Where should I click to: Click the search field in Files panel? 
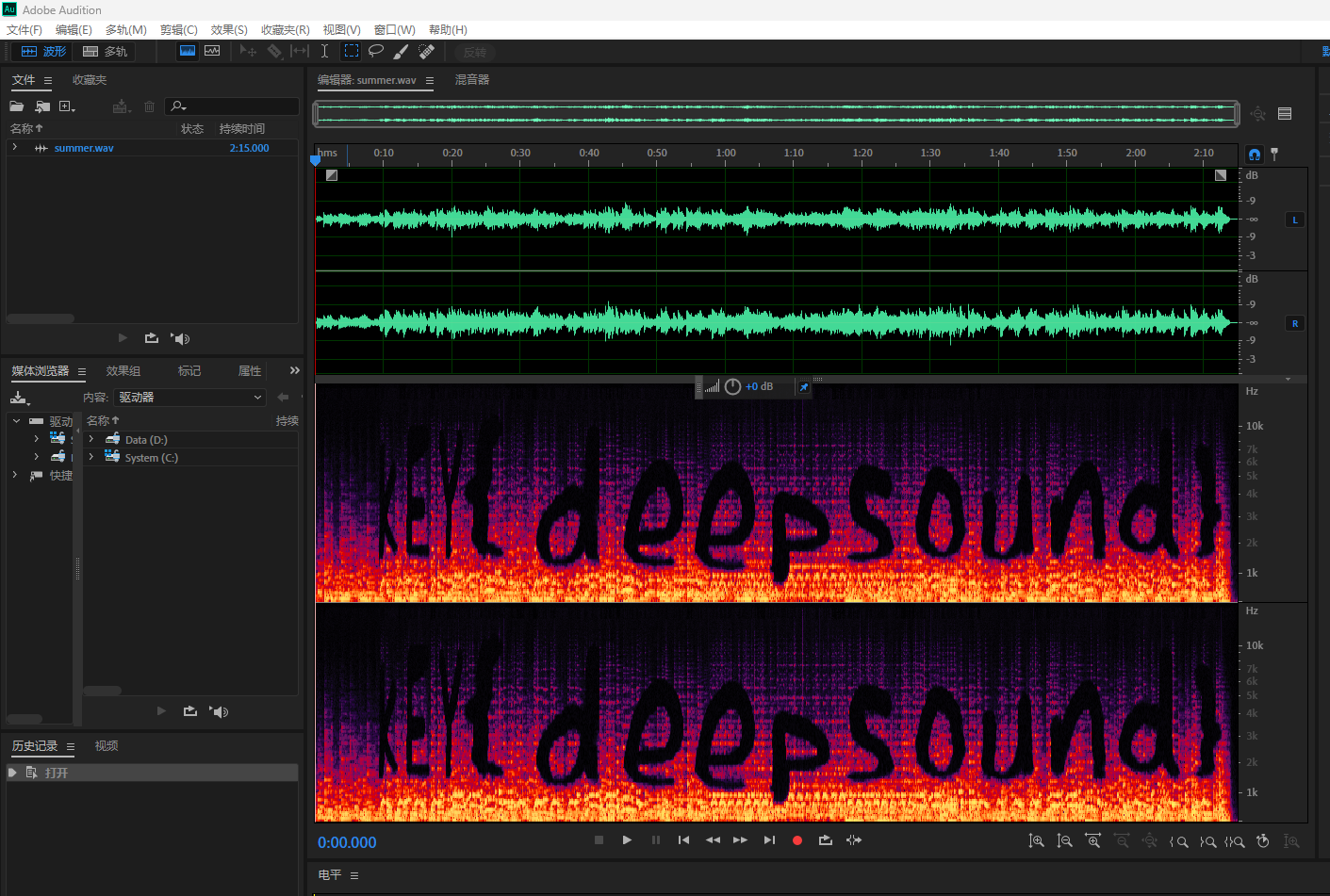tap(232, 106)
